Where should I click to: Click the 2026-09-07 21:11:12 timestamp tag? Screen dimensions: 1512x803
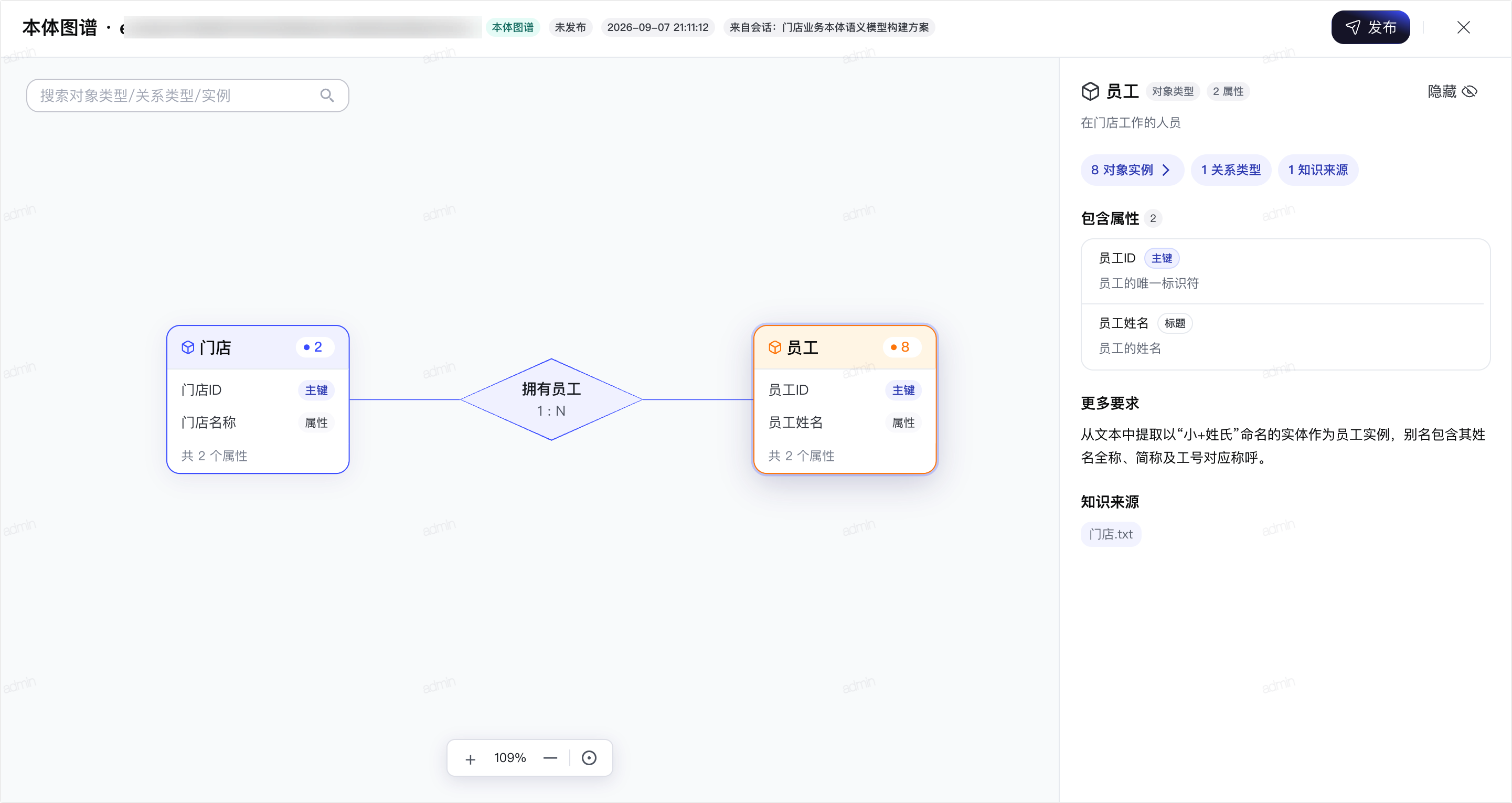click(657, 28)
